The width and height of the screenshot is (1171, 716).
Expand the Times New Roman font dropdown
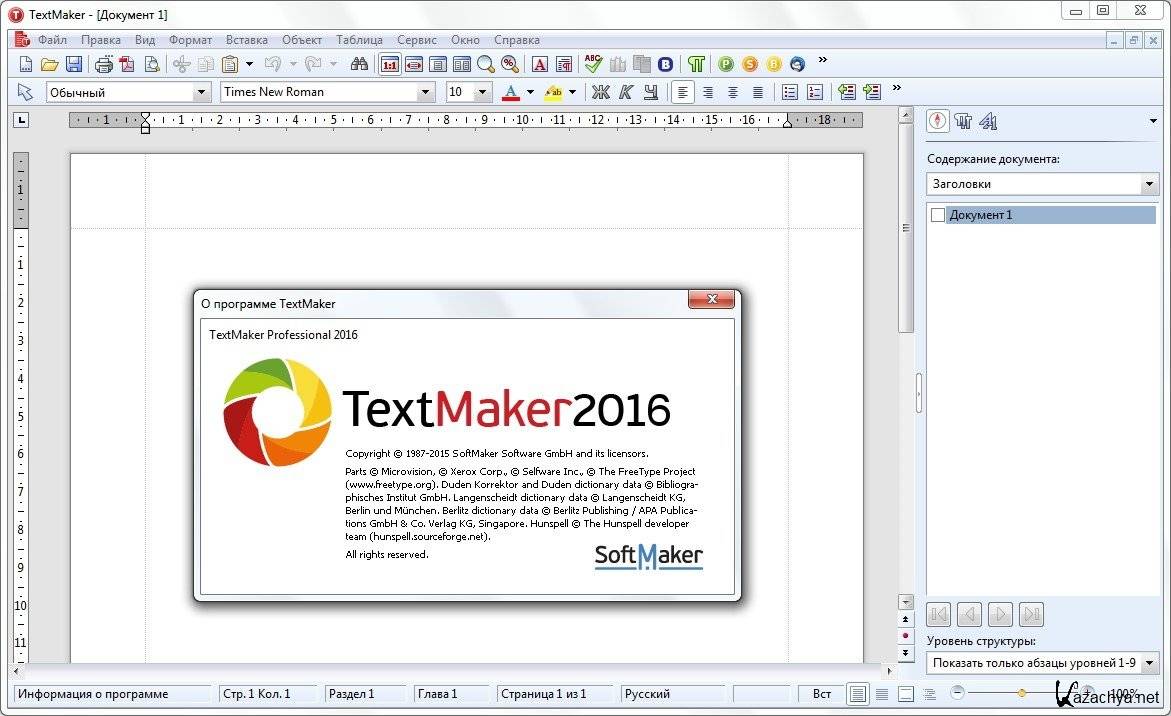tap(426, 92)
